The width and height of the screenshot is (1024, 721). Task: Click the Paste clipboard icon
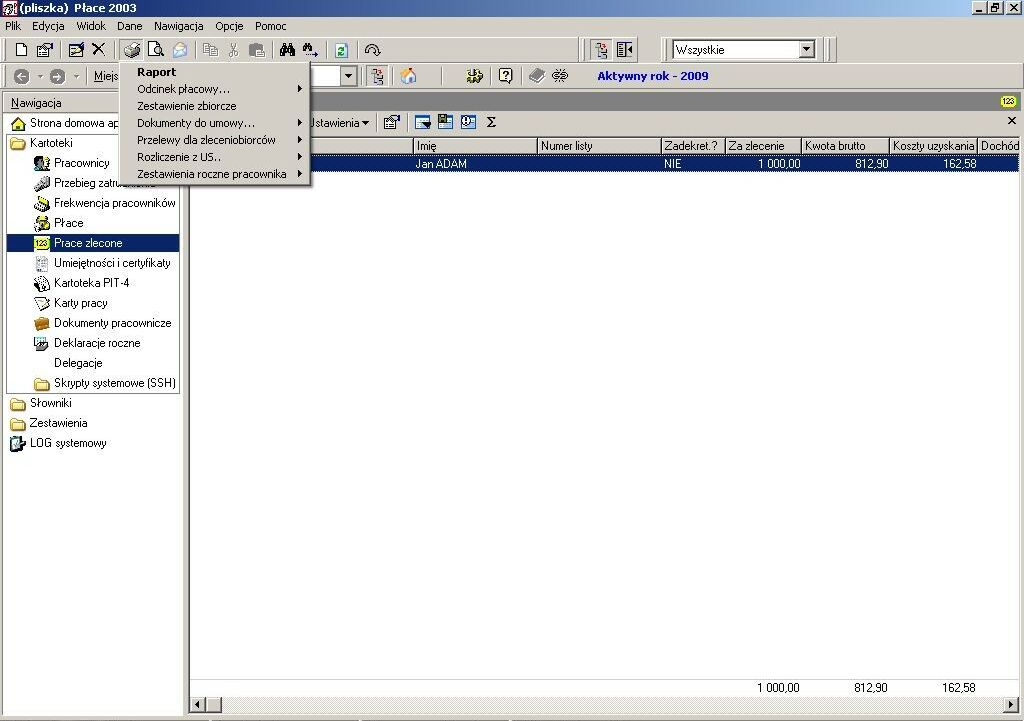tap(257, 50)
